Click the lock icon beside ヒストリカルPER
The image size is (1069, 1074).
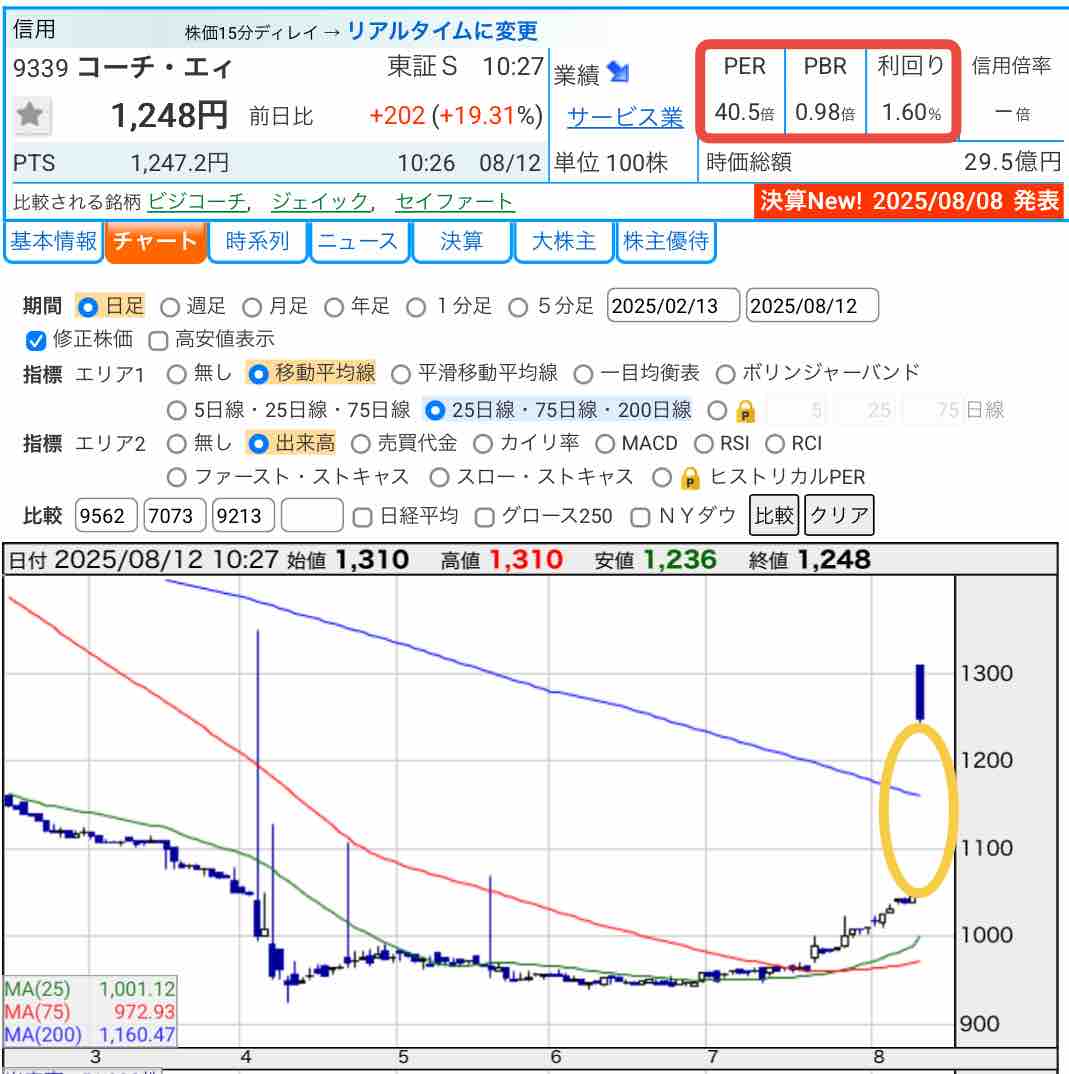[690, 477]
